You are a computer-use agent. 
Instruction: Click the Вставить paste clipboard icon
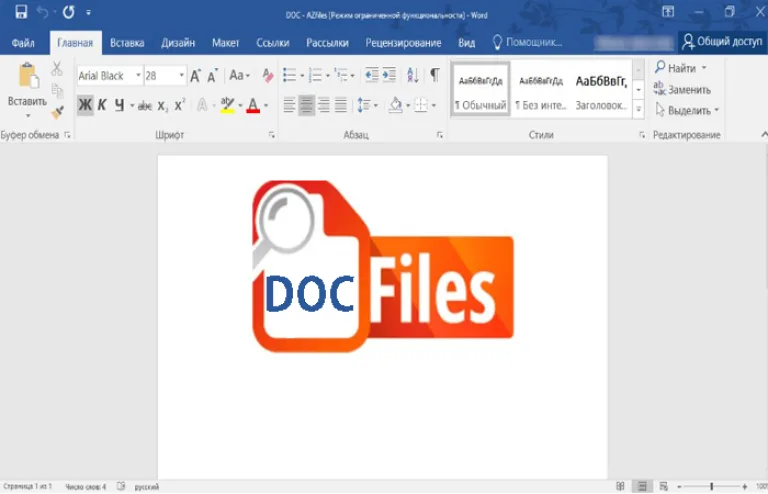(27, 77)
